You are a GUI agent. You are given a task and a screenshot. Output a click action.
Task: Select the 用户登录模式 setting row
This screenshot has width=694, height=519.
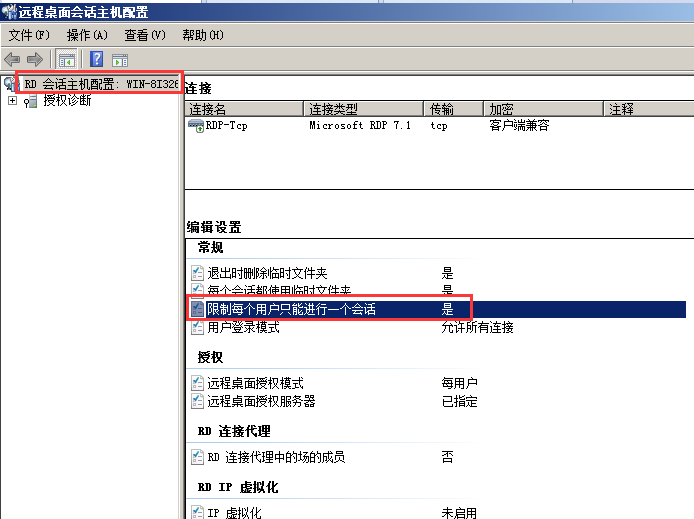tap(243, 327)
